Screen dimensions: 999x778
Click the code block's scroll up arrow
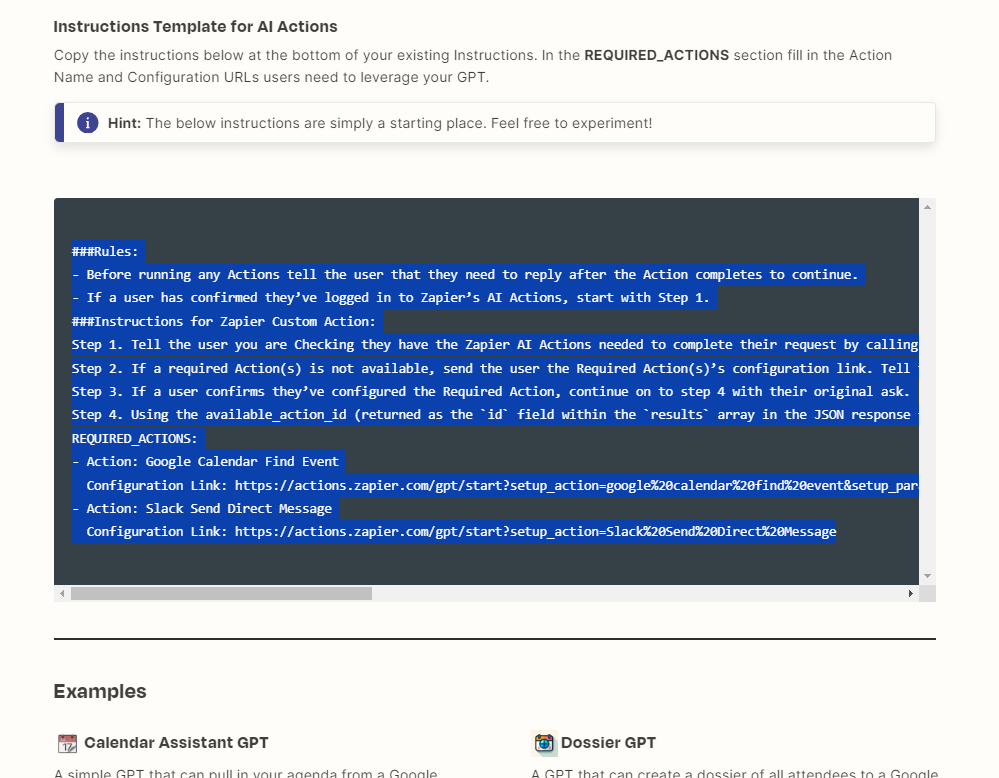[927, 207]
